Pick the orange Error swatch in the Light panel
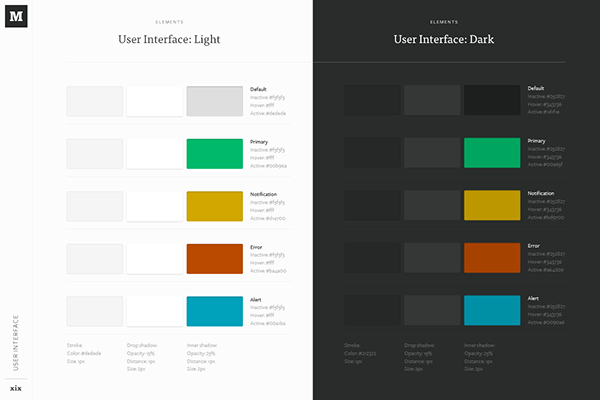 click(215, 257)
